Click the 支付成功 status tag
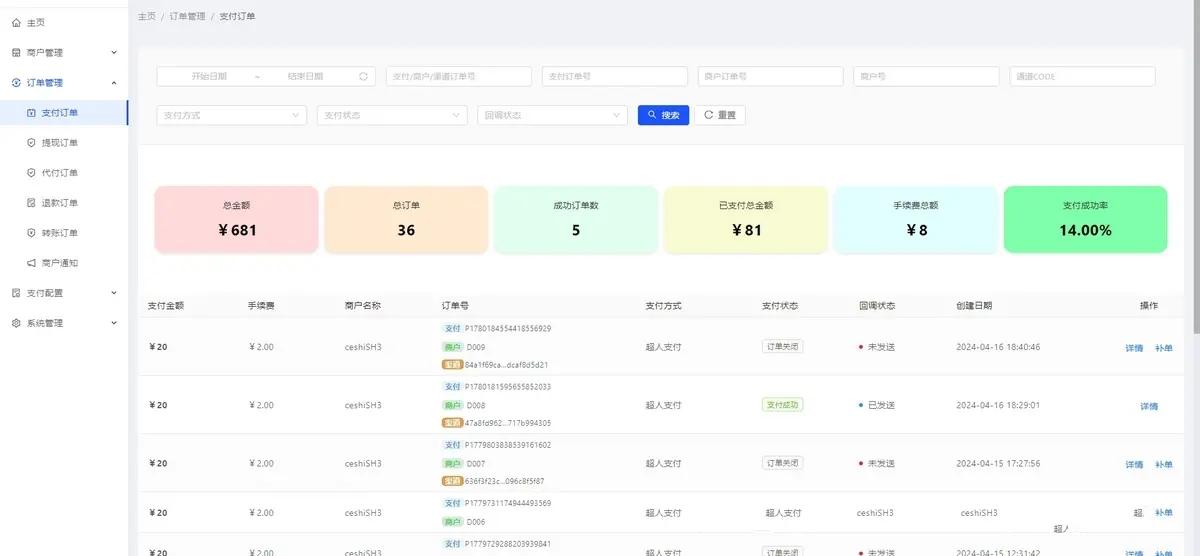 coord(782,405)
